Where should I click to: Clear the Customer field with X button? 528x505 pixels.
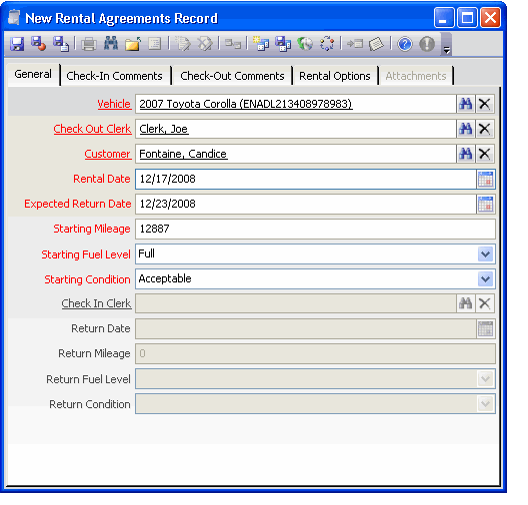485,154
